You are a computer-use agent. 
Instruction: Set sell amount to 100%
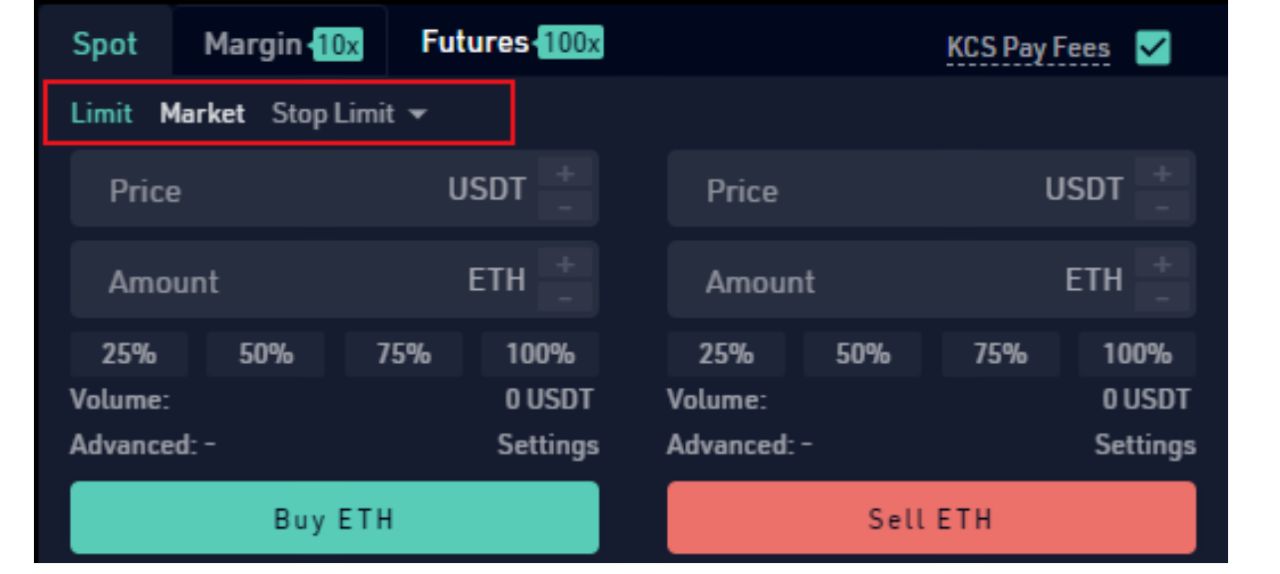pyautogui.click(x=1136, y=355)
